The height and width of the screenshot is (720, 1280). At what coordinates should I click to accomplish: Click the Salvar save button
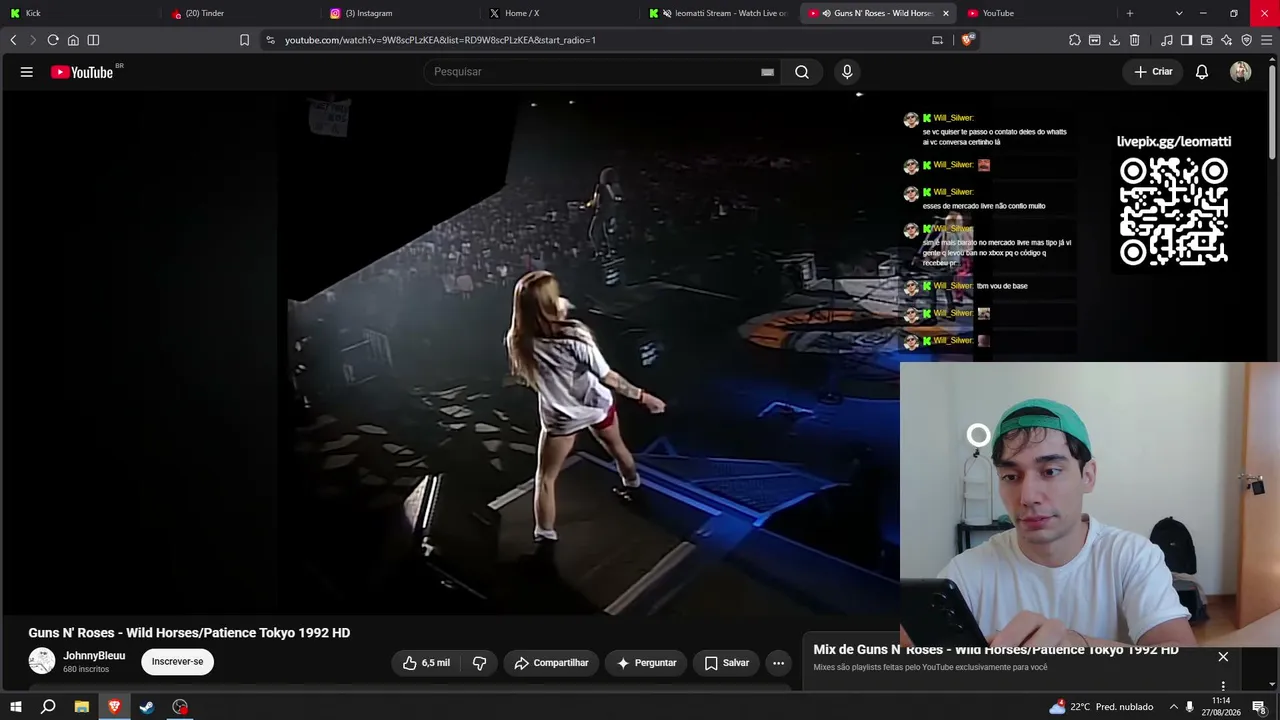click(x=727, y=663)
